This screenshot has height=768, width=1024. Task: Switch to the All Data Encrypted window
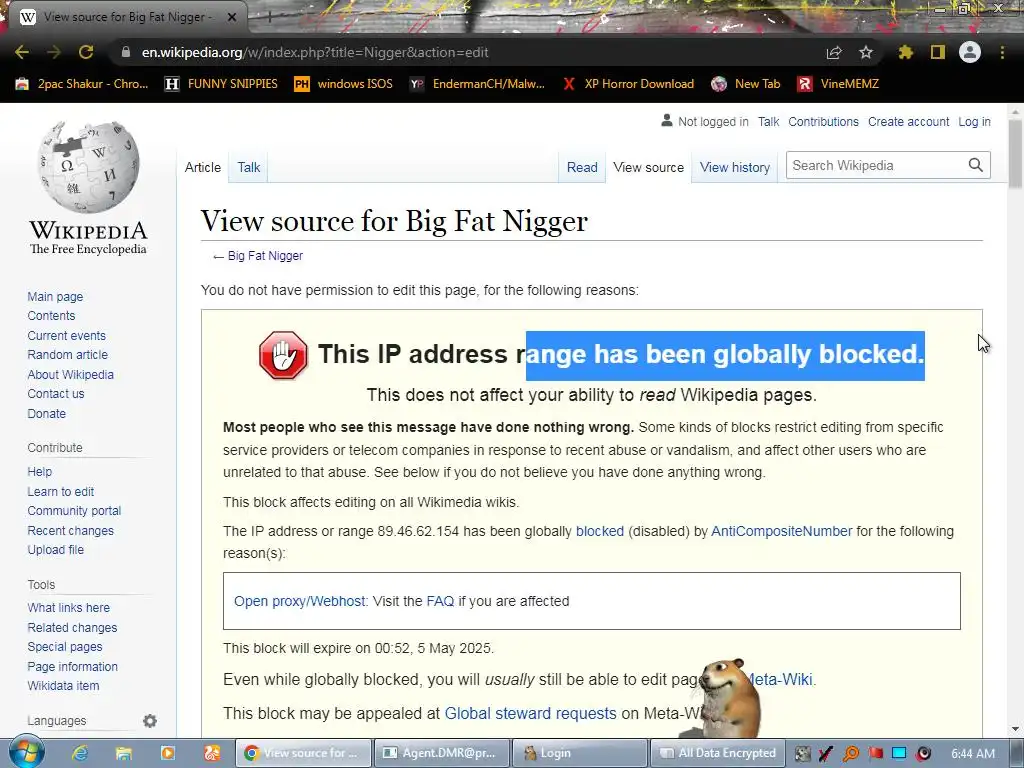click(x=718, y=753)
